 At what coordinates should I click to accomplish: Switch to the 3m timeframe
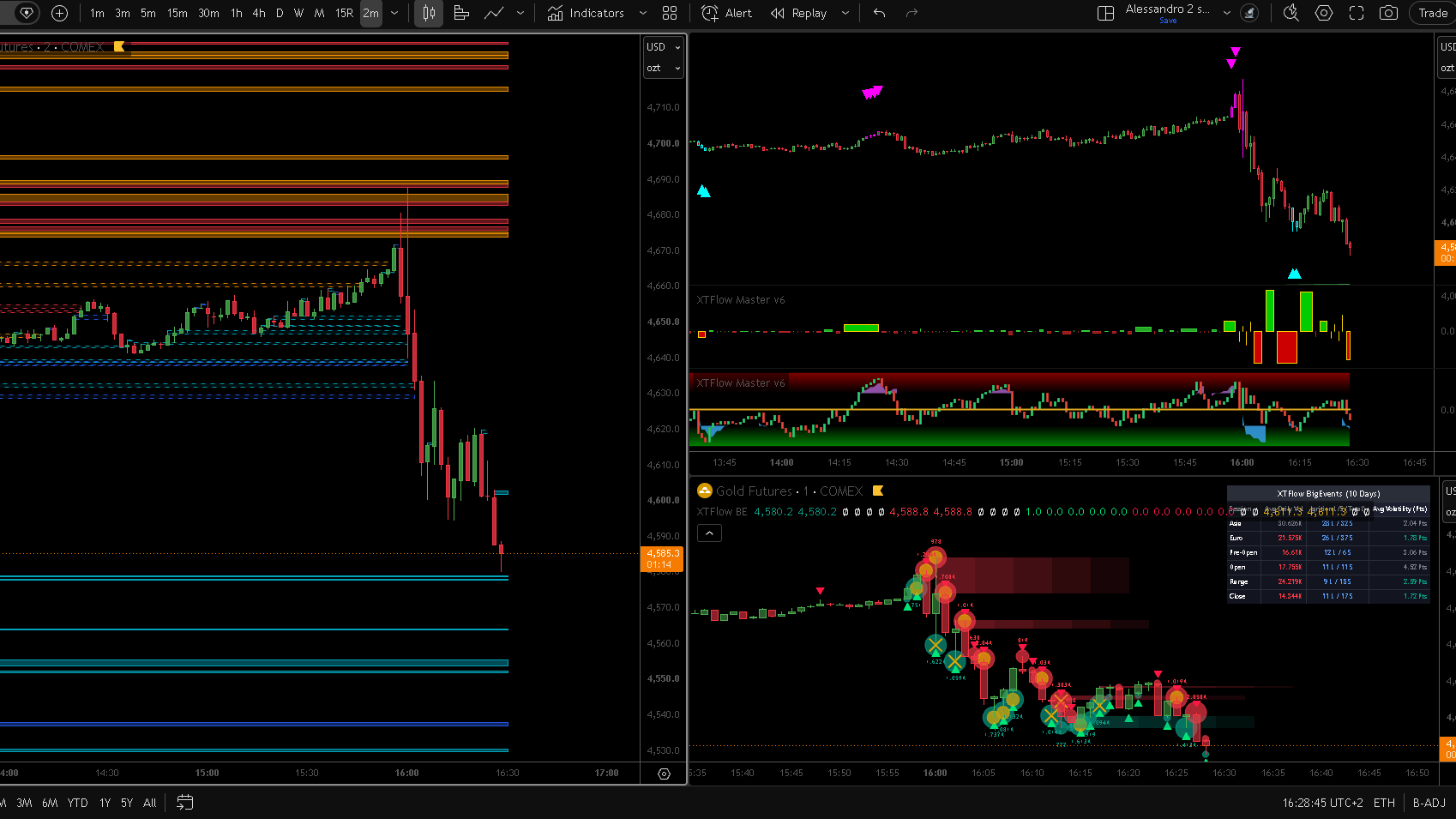(x=123, y=13)
